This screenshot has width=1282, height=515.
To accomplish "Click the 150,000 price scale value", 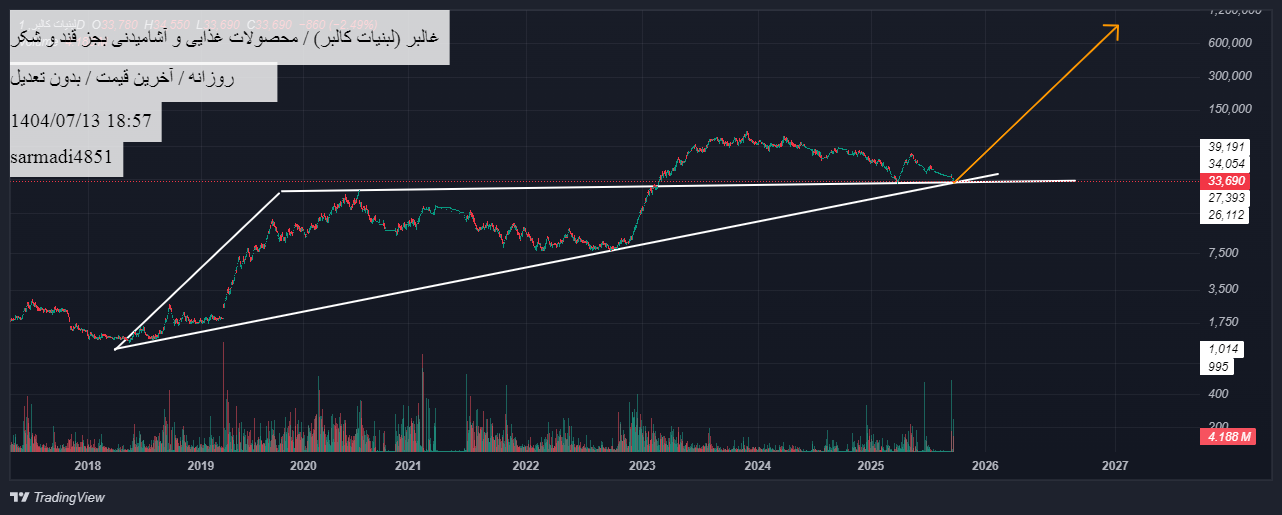I will pos(1229,109).
